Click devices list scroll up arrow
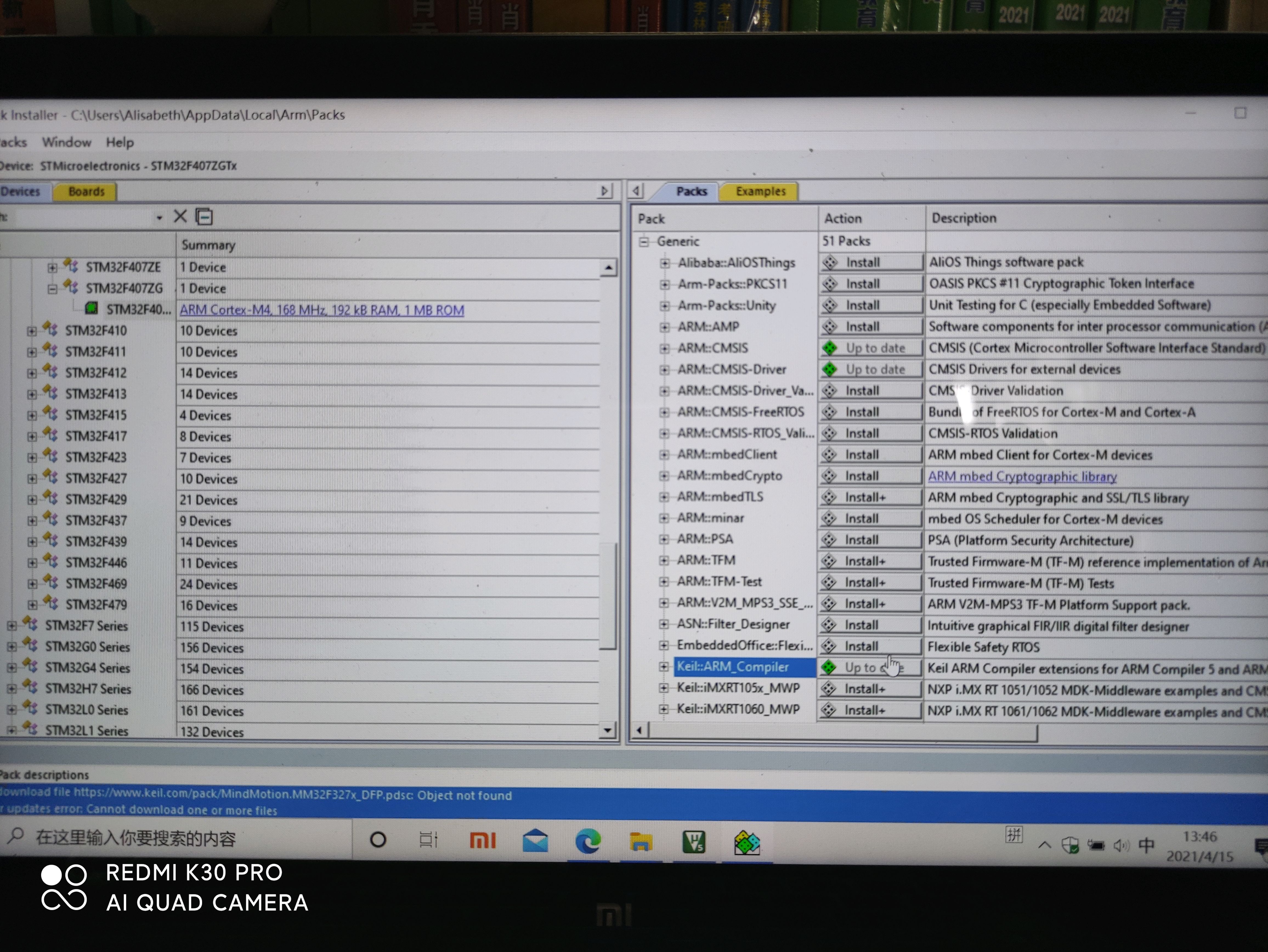The width and height of the screenshot is (1268, 952). (x=609, y=268)
